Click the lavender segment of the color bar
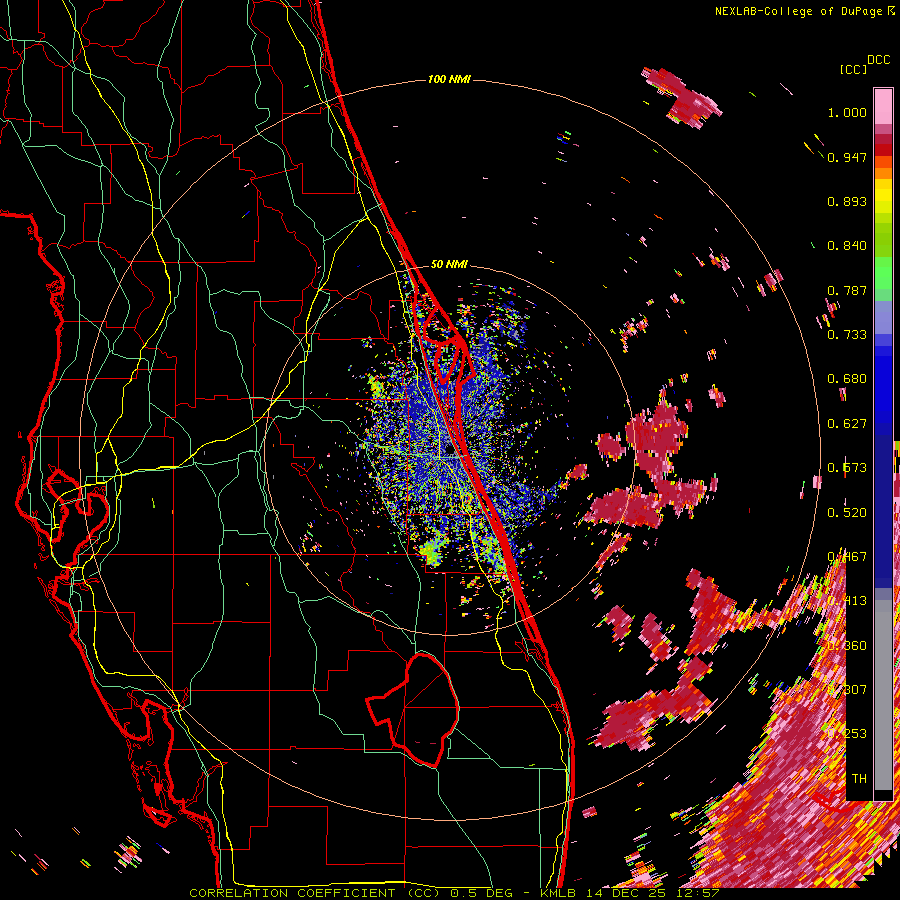Screen dimensions: 900x900 [x=883, y=317]
